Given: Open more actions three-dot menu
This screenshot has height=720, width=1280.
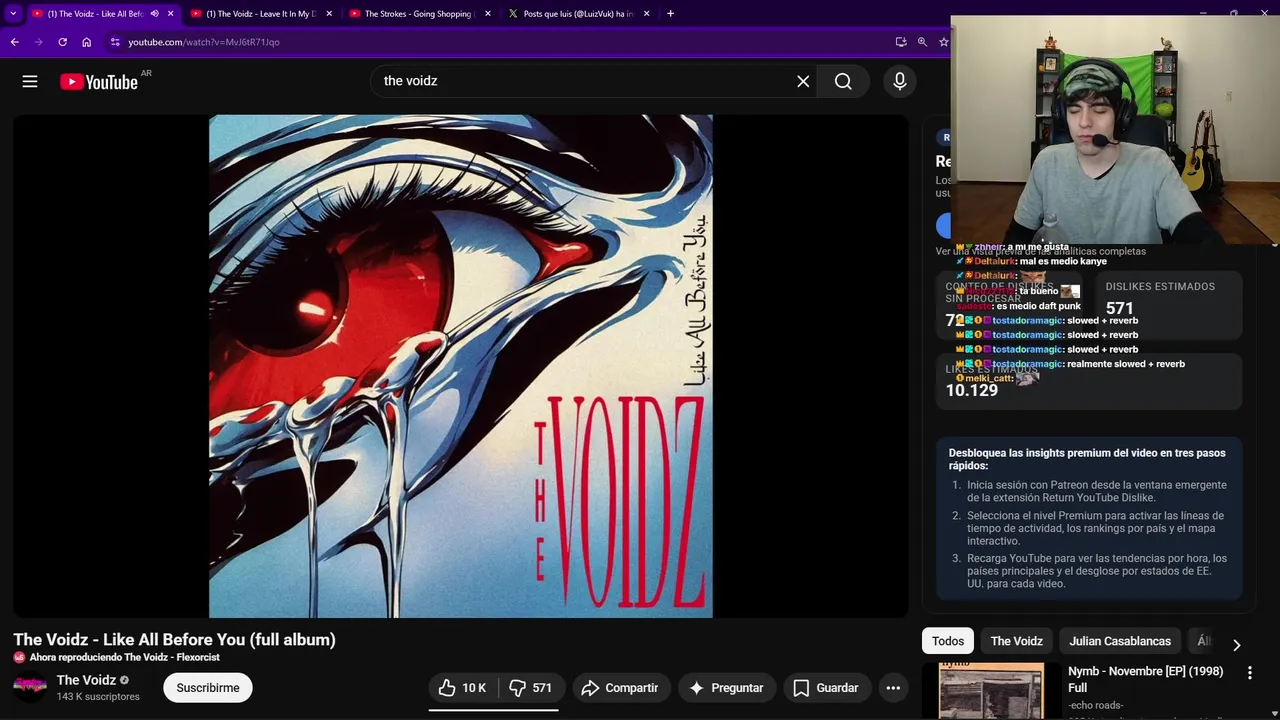Looking at the screenshot, I should [893, 688].
